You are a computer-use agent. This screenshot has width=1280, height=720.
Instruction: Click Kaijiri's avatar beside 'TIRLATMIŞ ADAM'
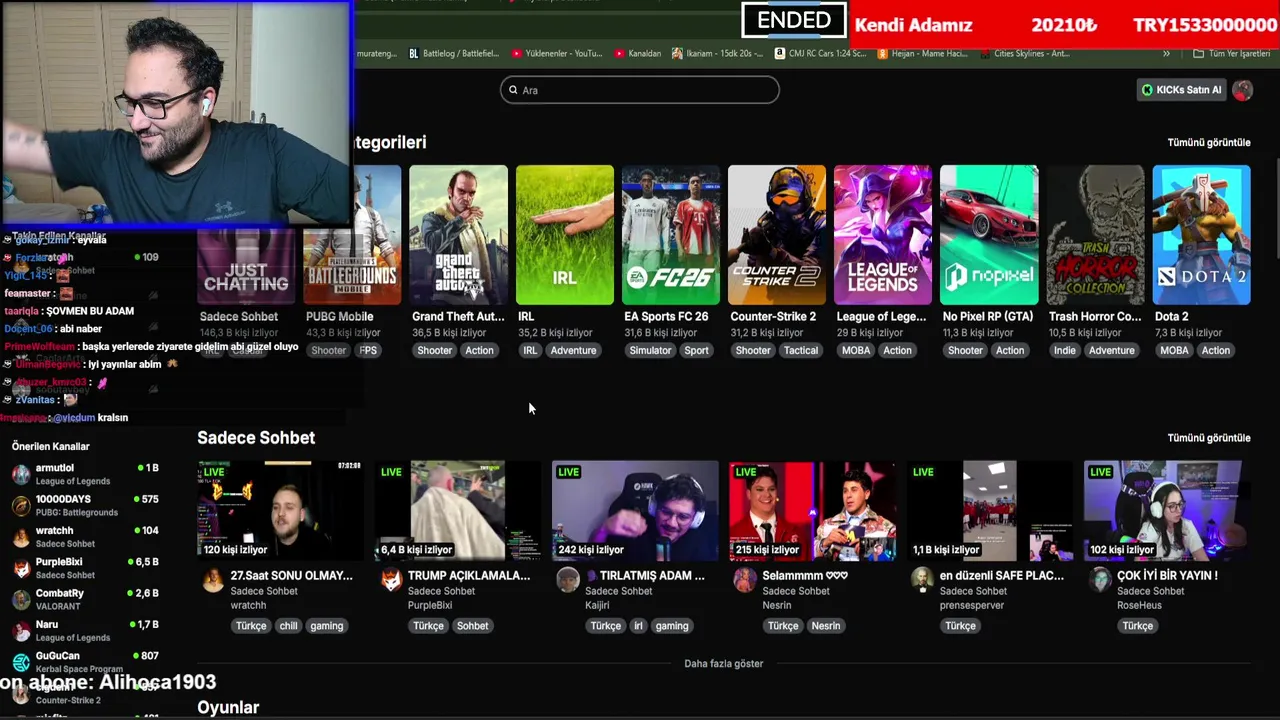click(x=568, y=580)
